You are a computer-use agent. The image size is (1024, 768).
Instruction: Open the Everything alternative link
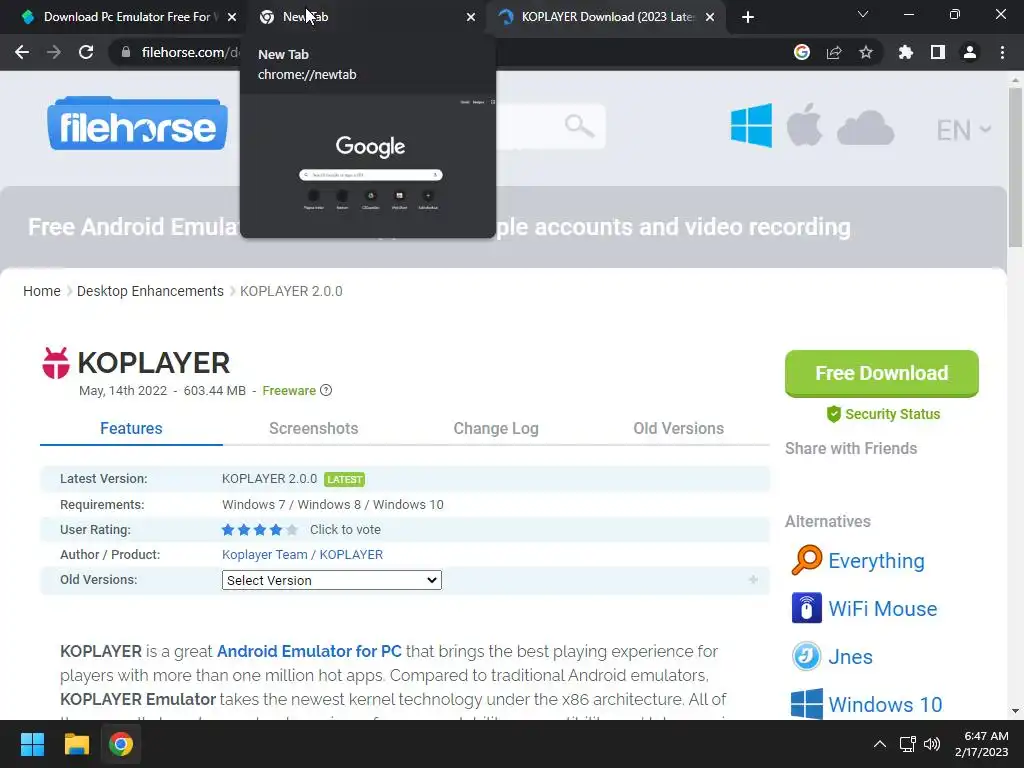click(876, 560)
